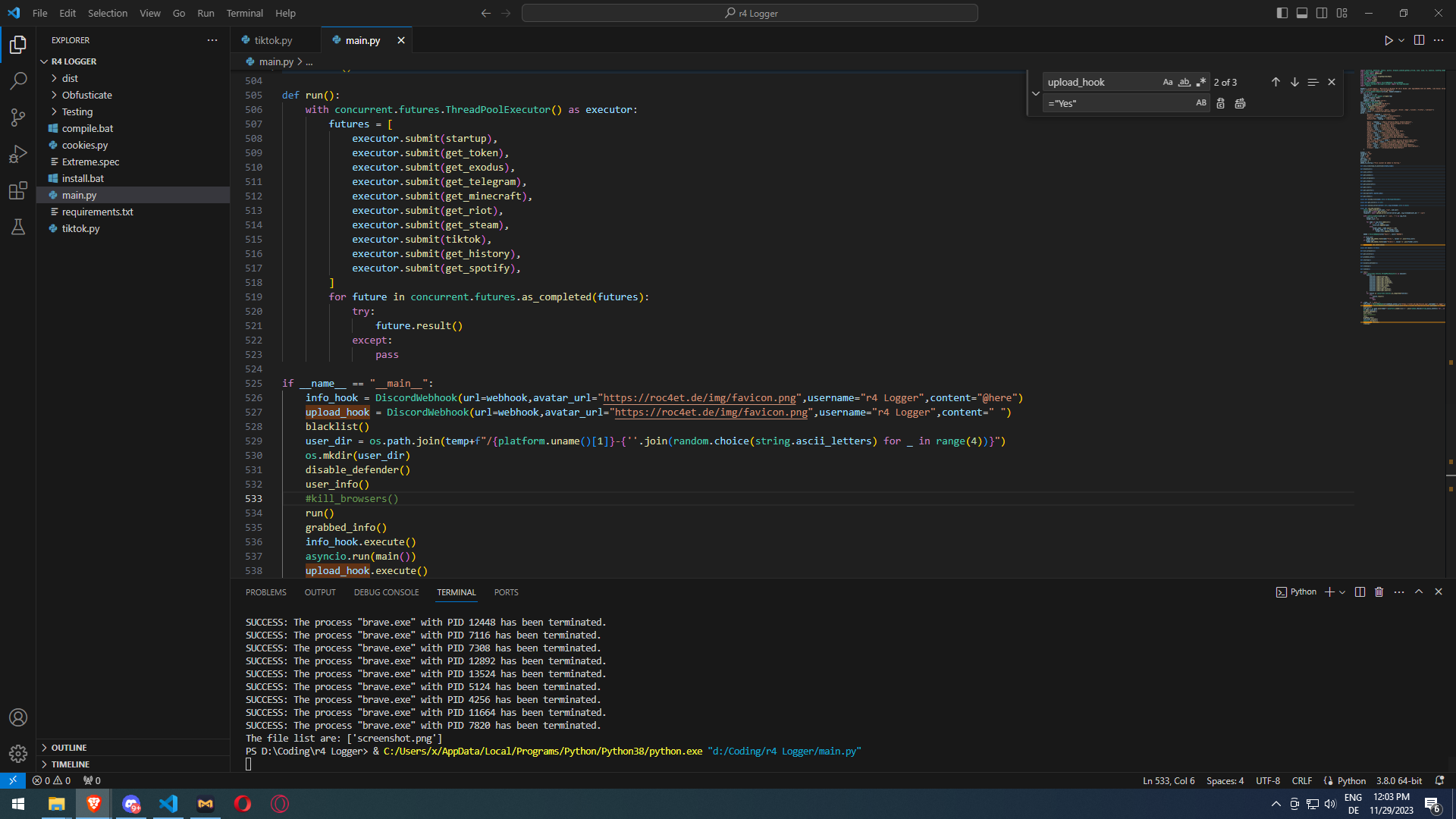
Task: Open the Testing flask view
Action: (x=18, y=227)
